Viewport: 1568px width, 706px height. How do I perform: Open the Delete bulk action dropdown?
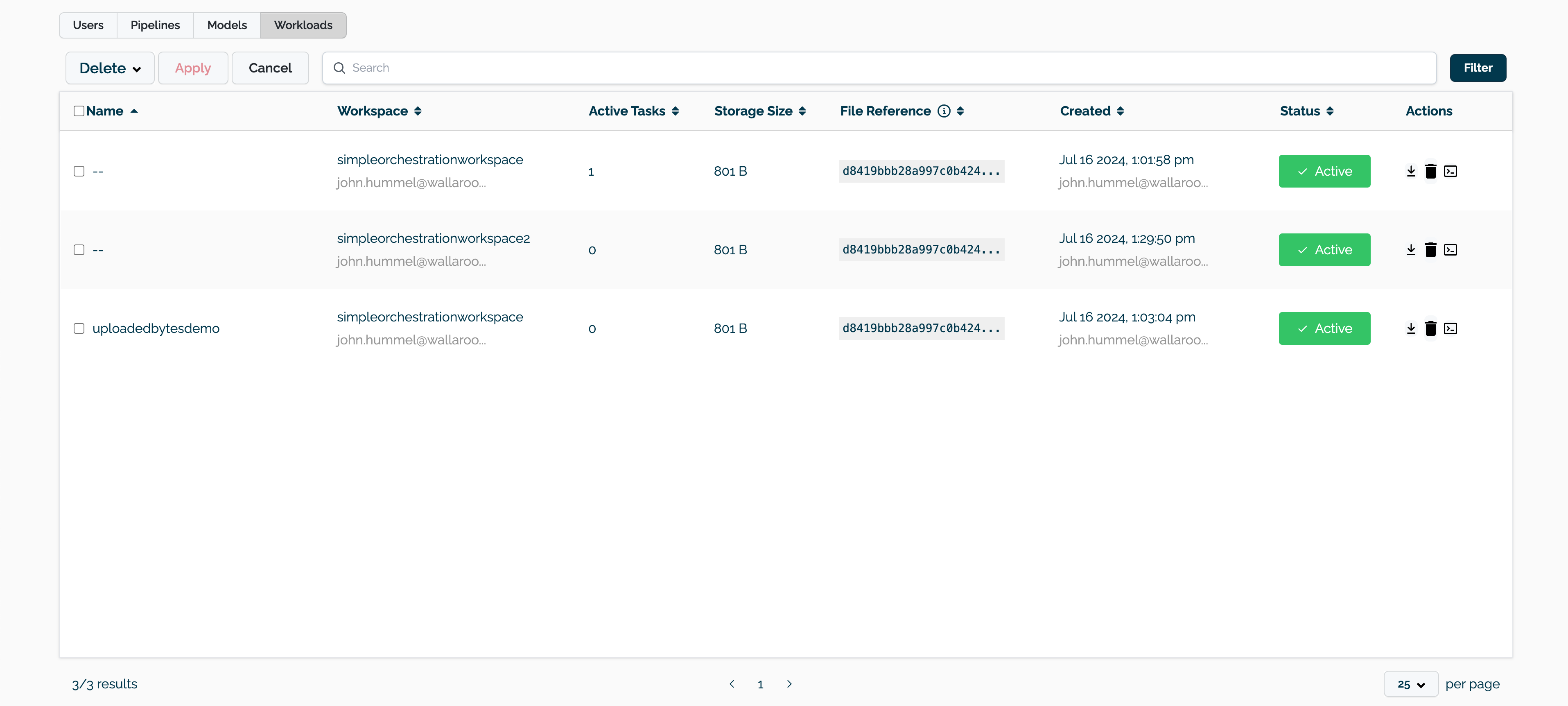[110, 68]
